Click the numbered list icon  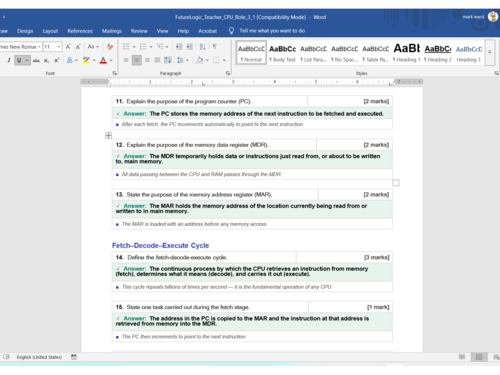click(143, 47)
